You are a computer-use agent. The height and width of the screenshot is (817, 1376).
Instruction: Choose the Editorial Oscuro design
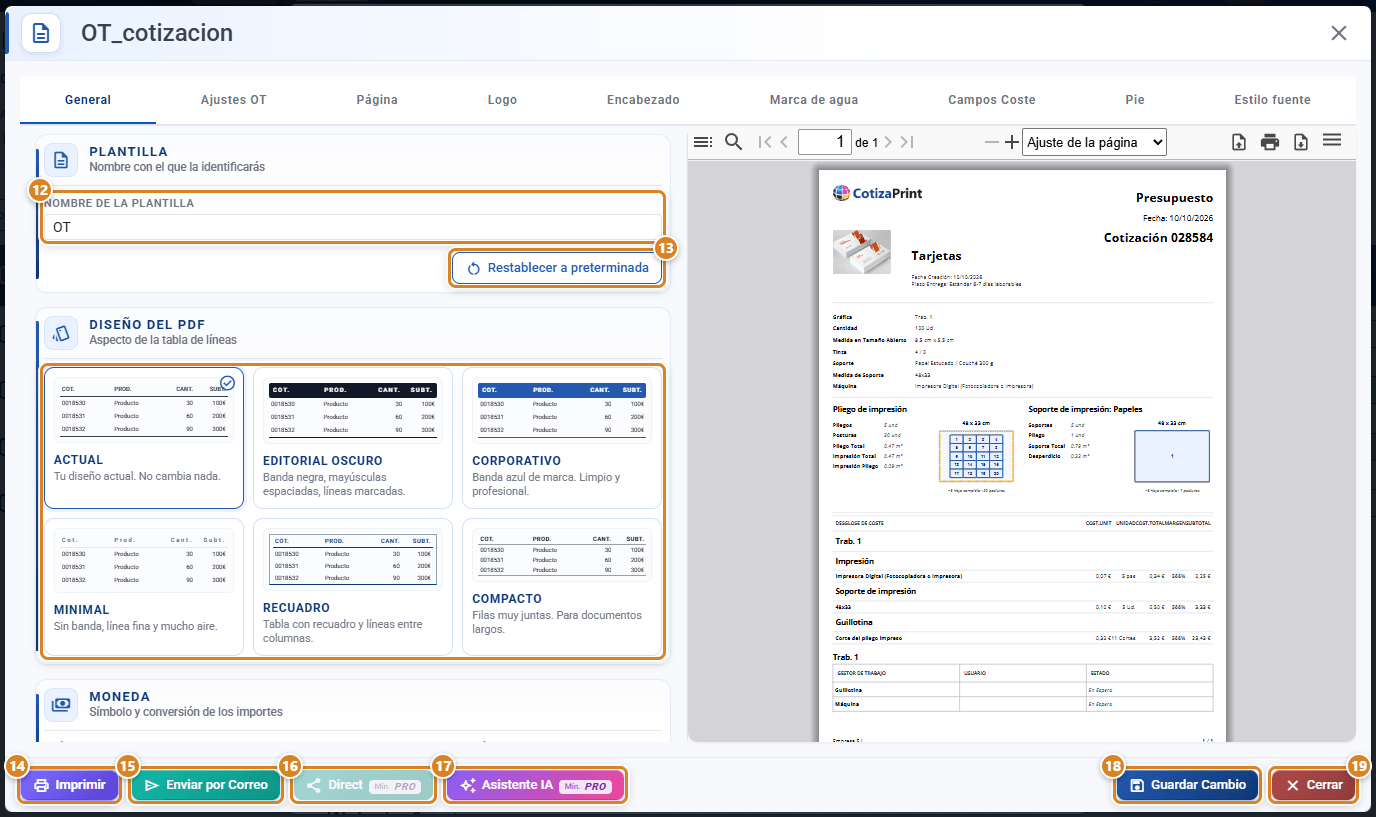point(353,438)
